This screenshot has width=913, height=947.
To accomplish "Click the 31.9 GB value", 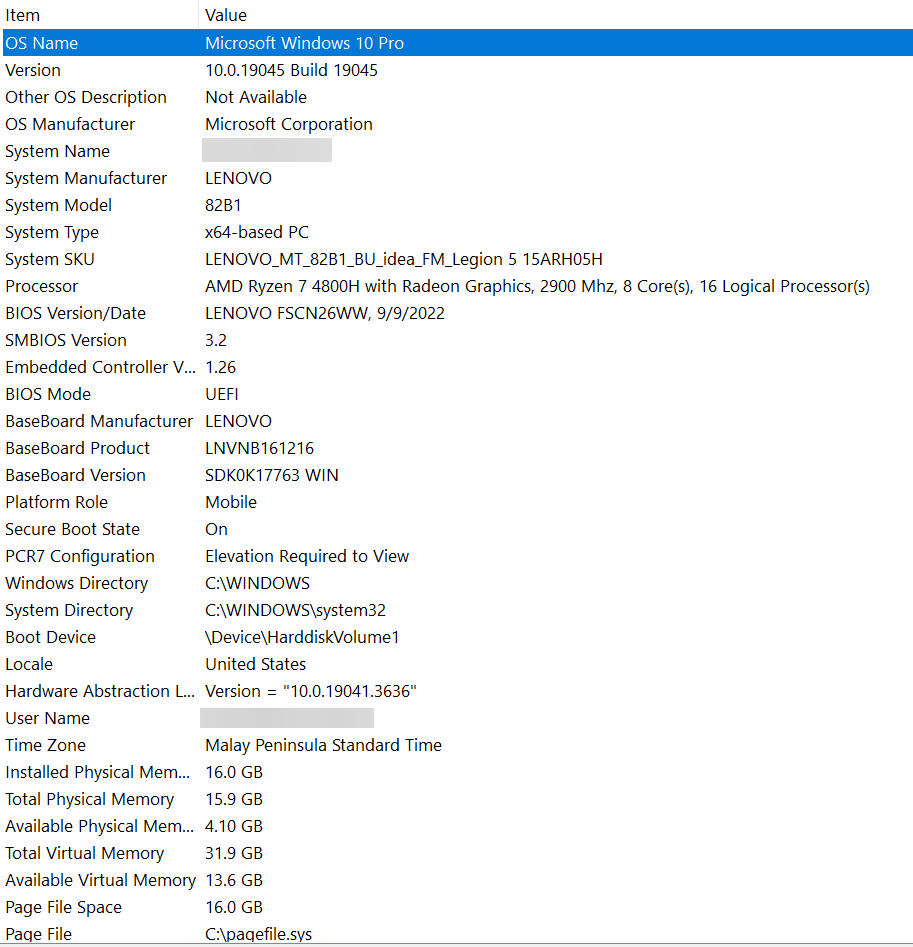I will (x=234, y=853).
